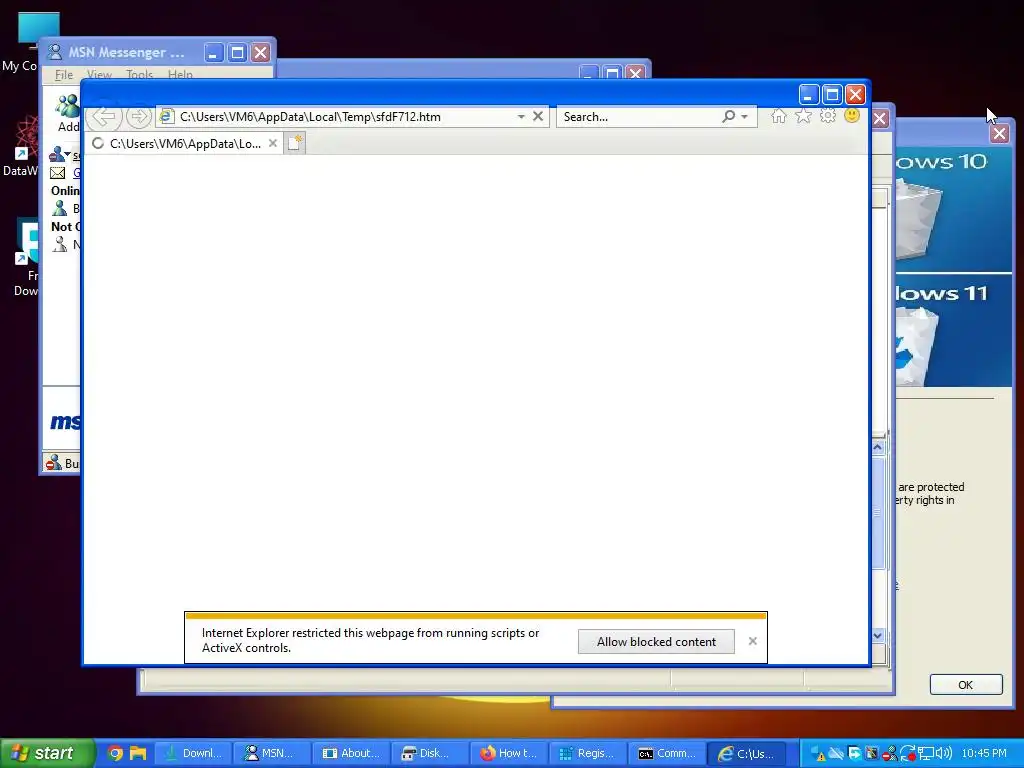Open Internet Explorer Tools gear icon

coord(827,116)
